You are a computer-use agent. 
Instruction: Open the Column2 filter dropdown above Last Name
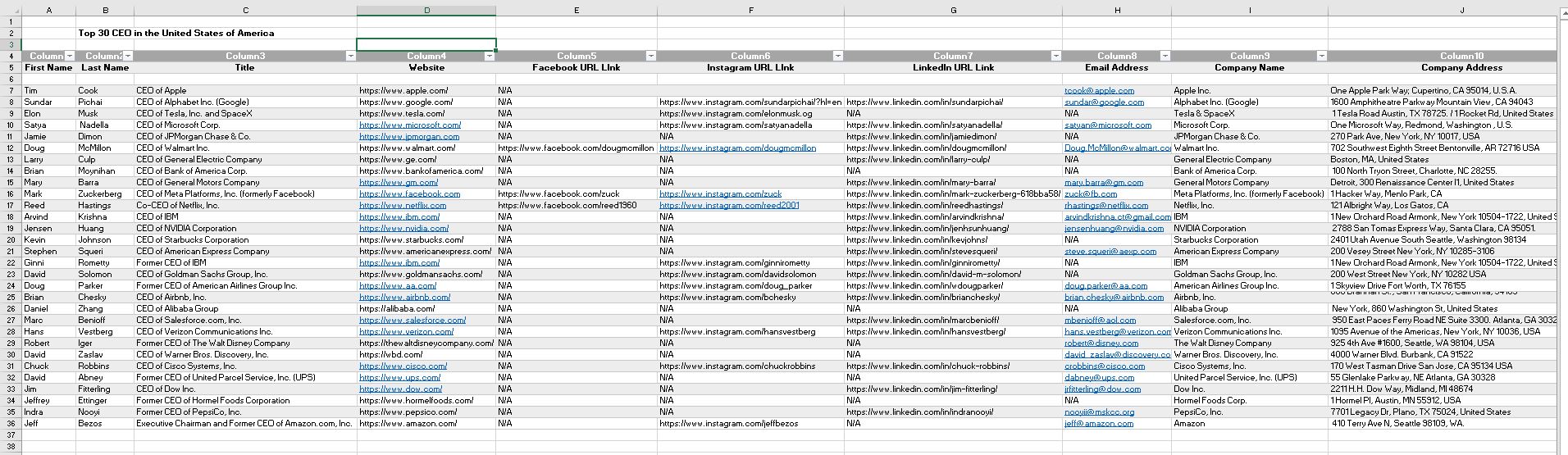pyautogui.click(x=128, y=56)
